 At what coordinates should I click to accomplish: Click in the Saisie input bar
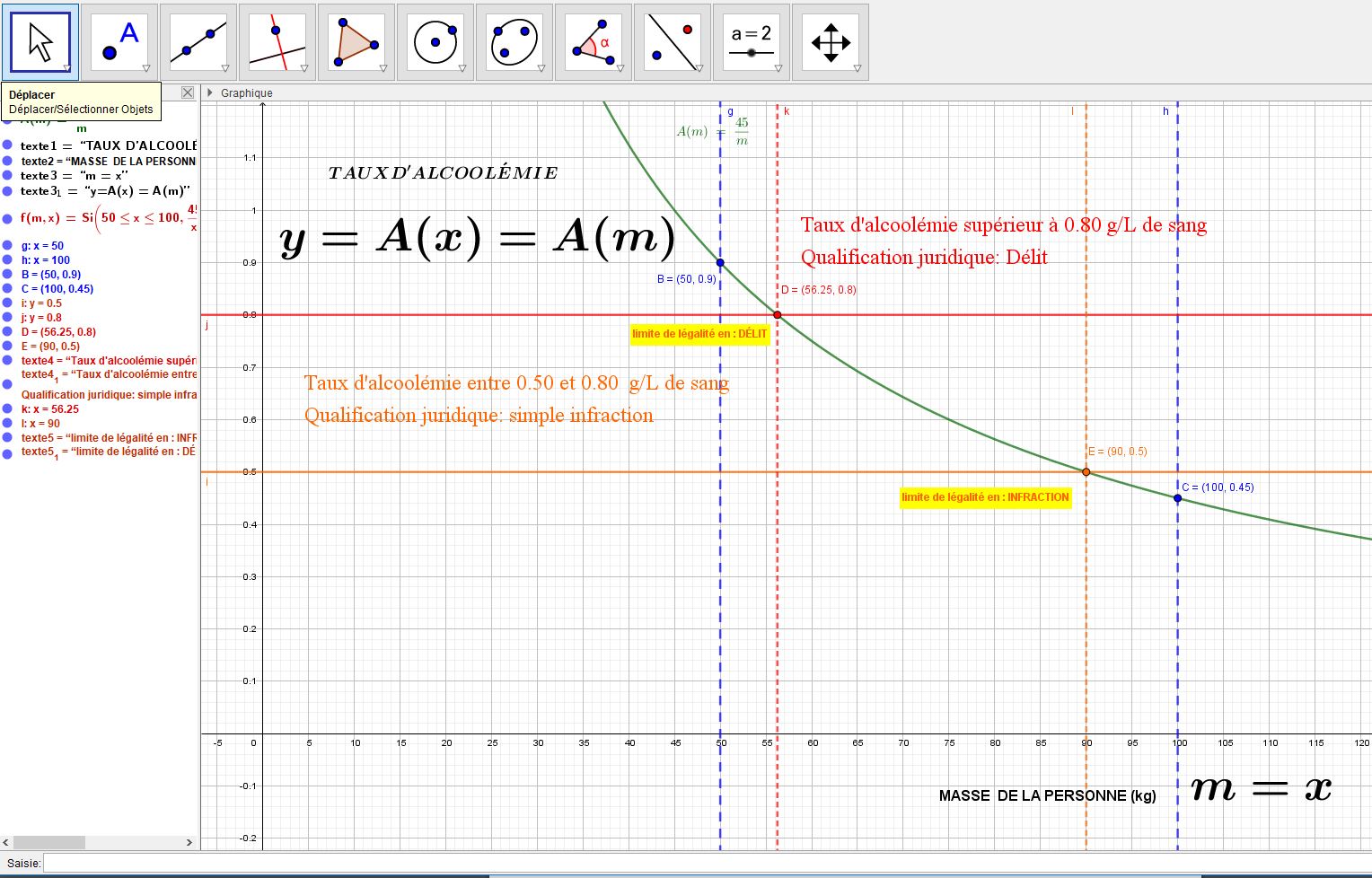tap(707, 864)
